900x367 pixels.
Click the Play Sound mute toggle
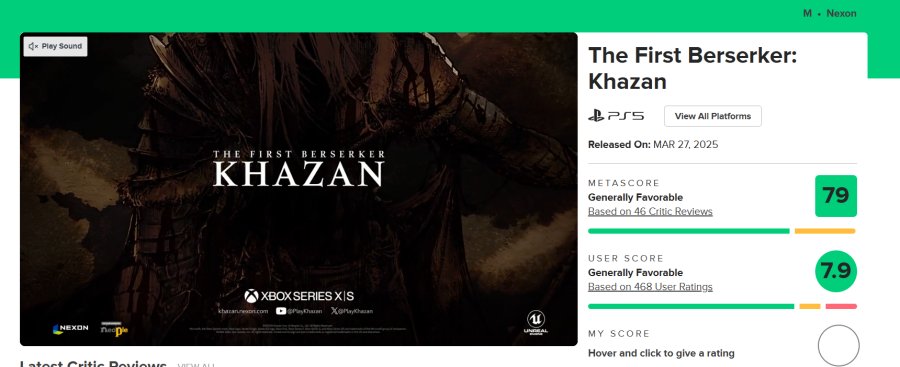point(55,47)
